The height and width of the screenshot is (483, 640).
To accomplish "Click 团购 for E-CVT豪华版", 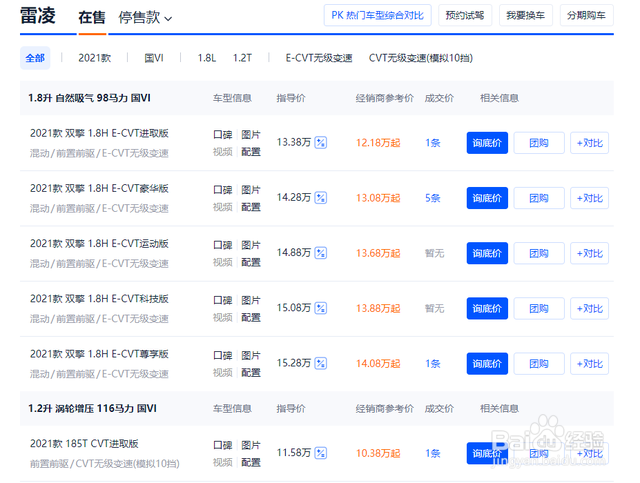I will 539,198.
